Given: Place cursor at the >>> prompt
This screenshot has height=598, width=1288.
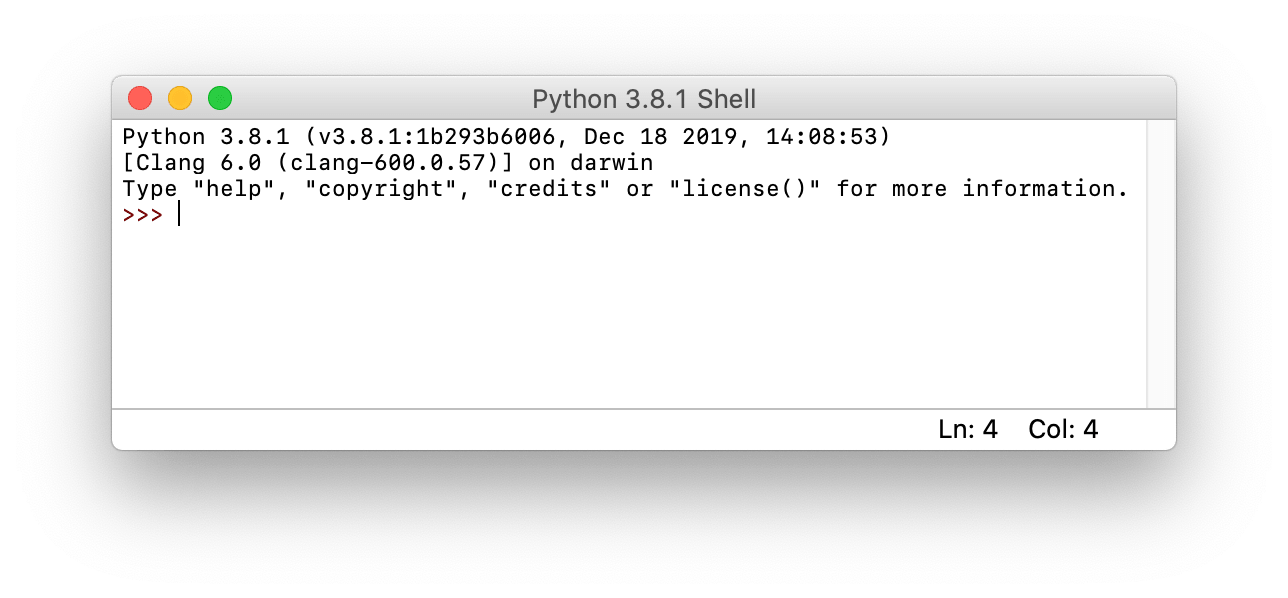Looking at the screenshot, I should (142, 214).
